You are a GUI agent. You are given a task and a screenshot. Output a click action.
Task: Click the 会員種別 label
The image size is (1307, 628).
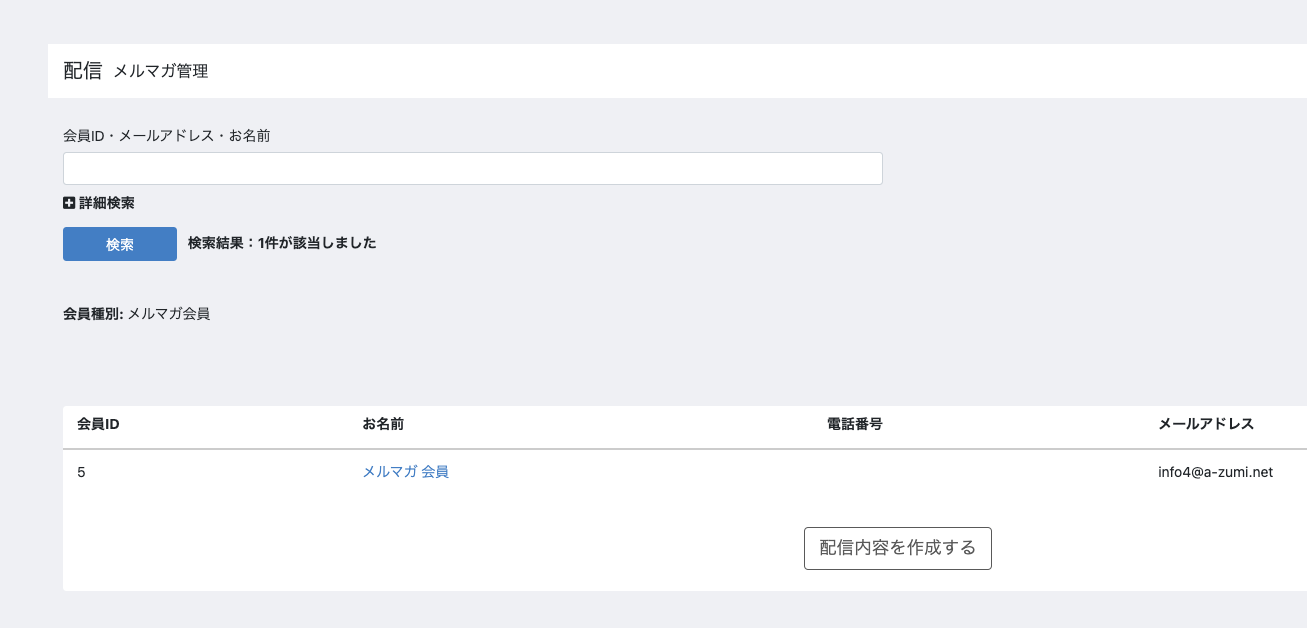[x=93, y=314]
